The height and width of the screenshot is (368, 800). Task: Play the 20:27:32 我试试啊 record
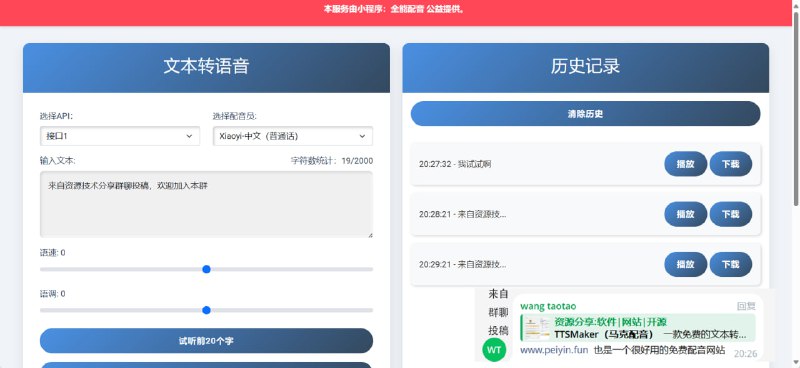pos(685,164)
